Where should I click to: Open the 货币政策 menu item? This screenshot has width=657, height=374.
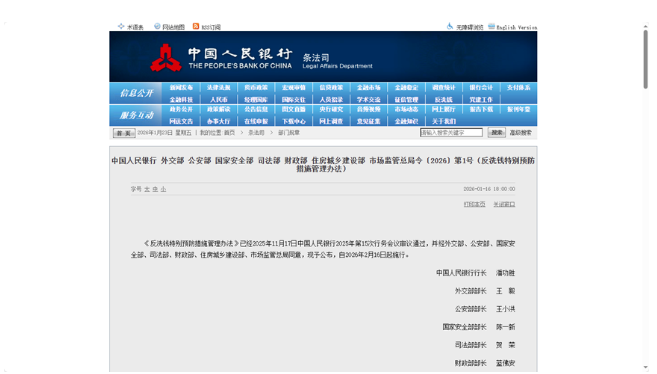pos(256,88)
